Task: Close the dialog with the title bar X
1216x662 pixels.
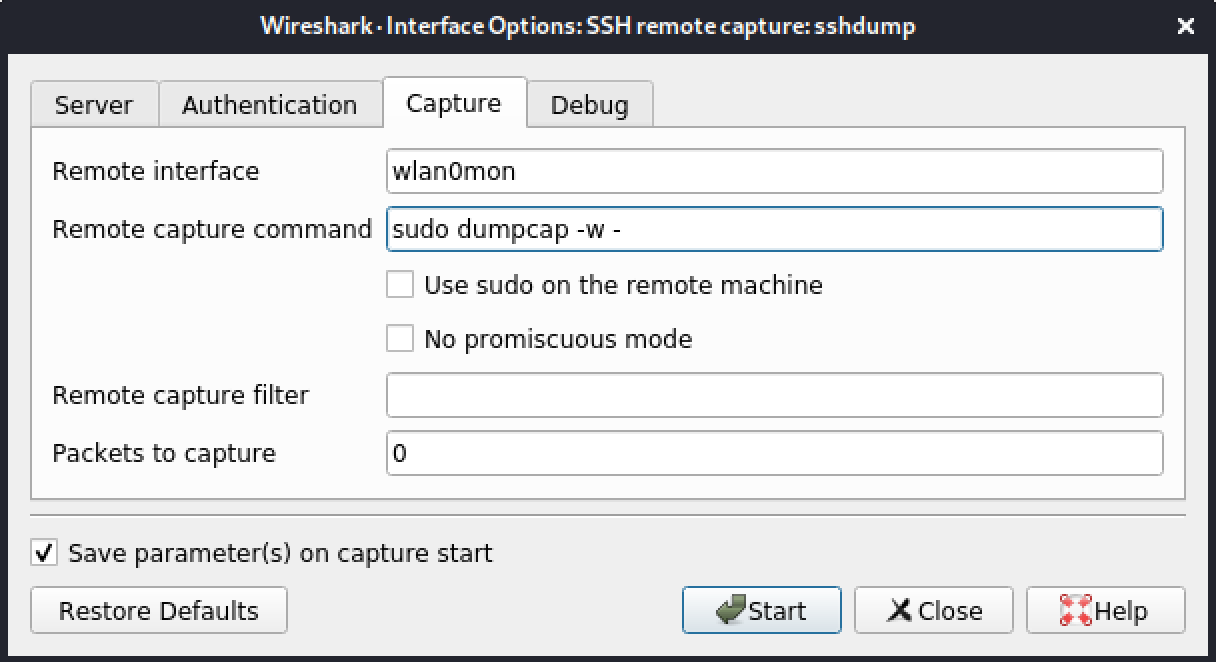Action: [x=1185, y=26]
